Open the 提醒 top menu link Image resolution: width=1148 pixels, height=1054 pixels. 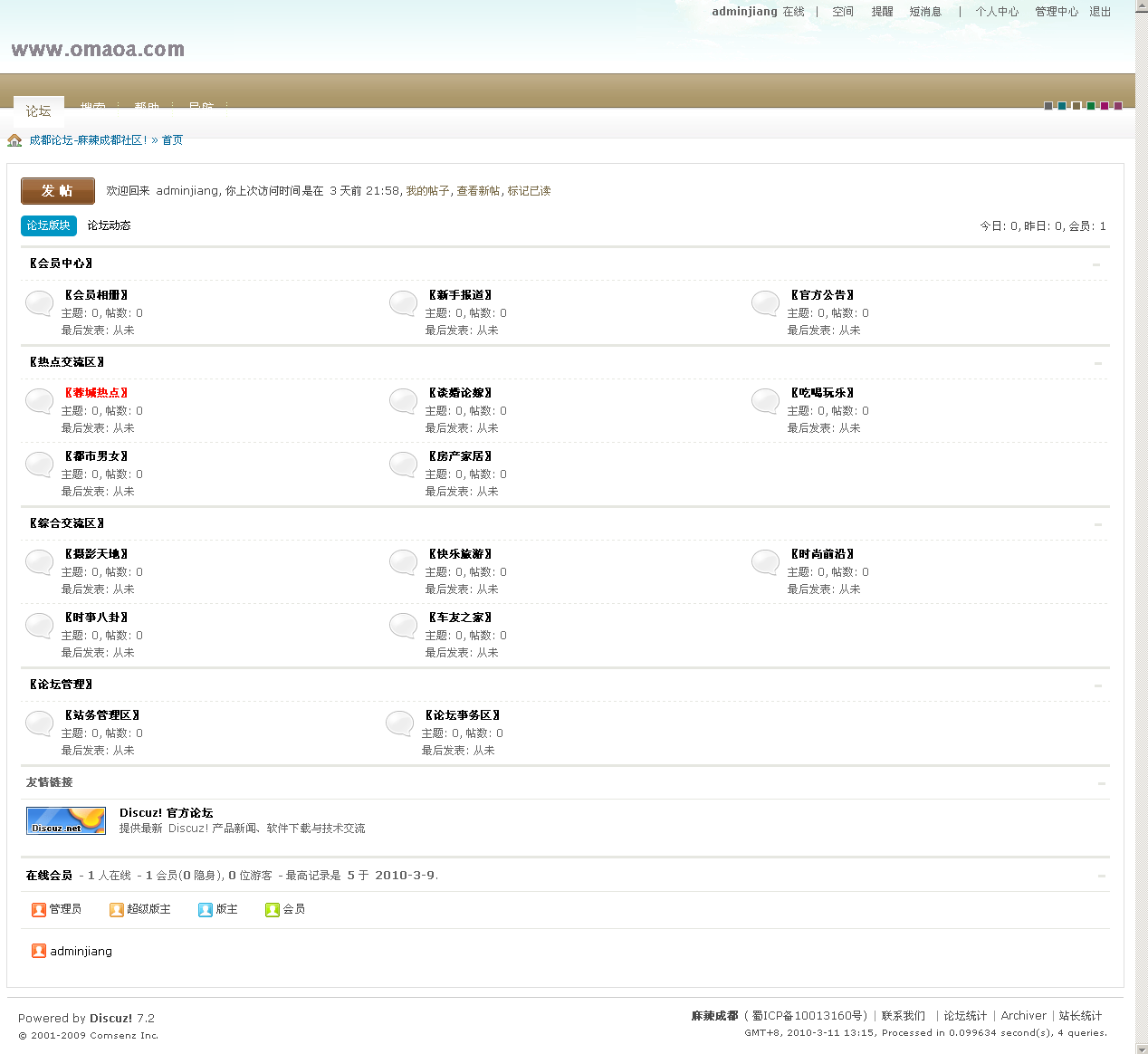(882, 12)
